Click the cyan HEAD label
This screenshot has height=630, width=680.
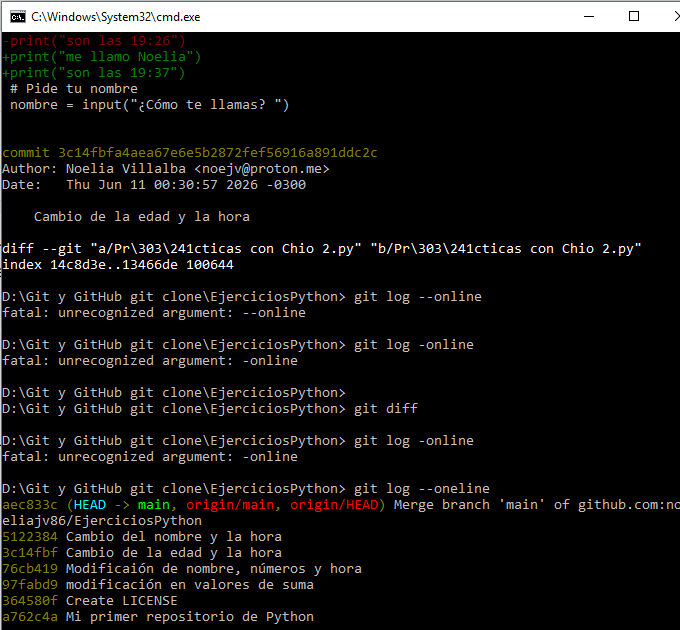(90, 505)
